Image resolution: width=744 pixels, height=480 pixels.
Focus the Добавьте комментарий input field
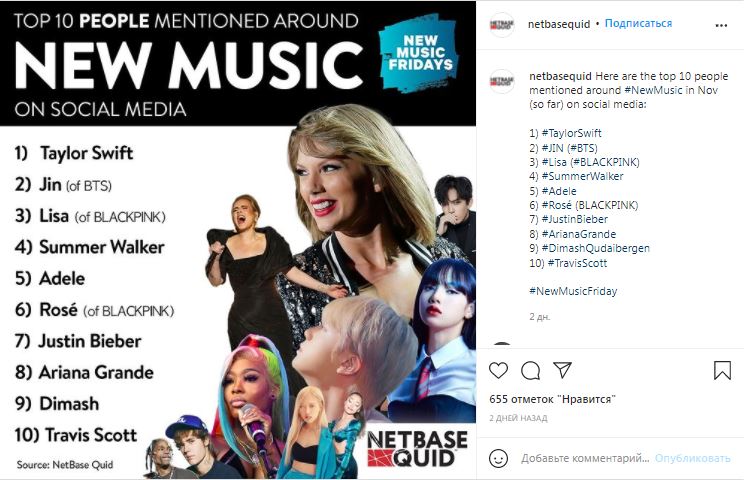pyautogui.click(x=585, y=458)
